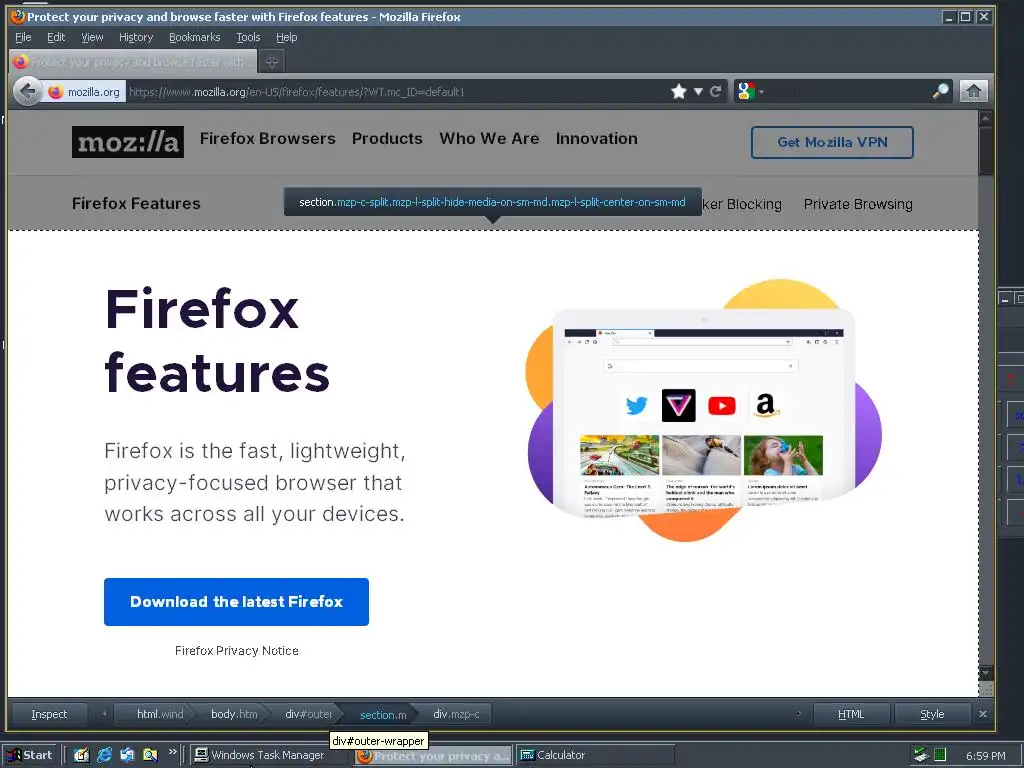The image size is (1024, 768).
Task: Open the Private Browsing link
Action: click(858, 204)
